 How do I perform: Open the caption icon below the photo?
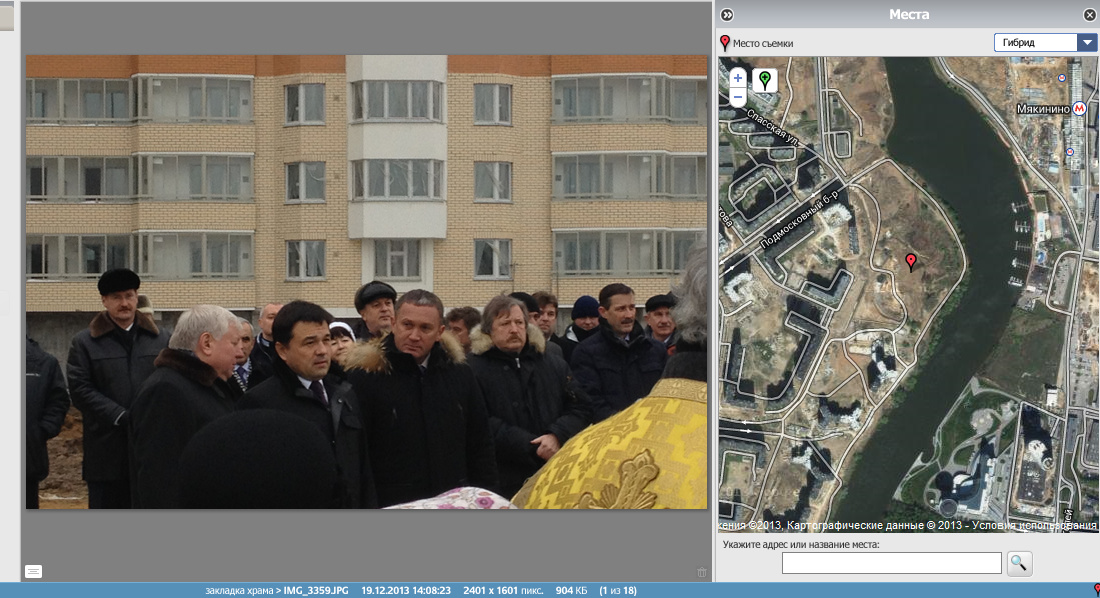(33, 571)
